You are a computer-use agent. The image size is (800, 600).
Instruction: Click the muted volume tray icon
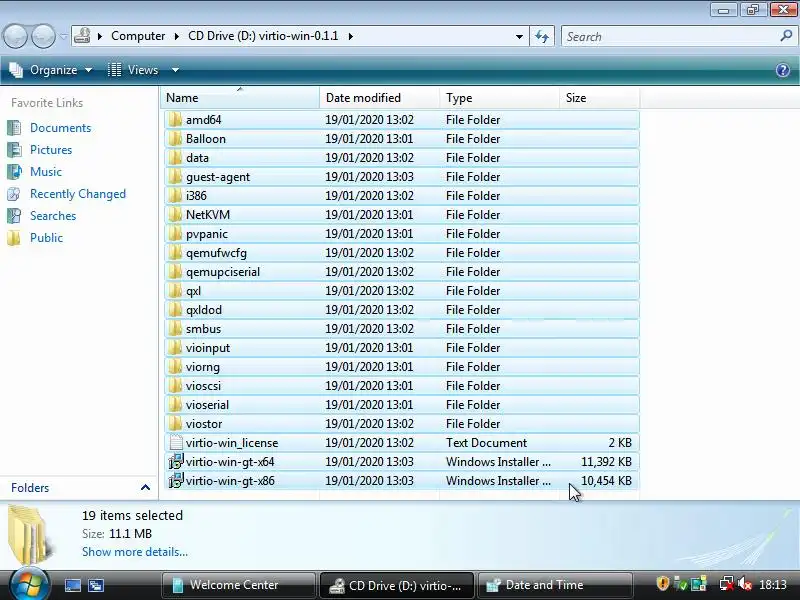coord(744,584)
